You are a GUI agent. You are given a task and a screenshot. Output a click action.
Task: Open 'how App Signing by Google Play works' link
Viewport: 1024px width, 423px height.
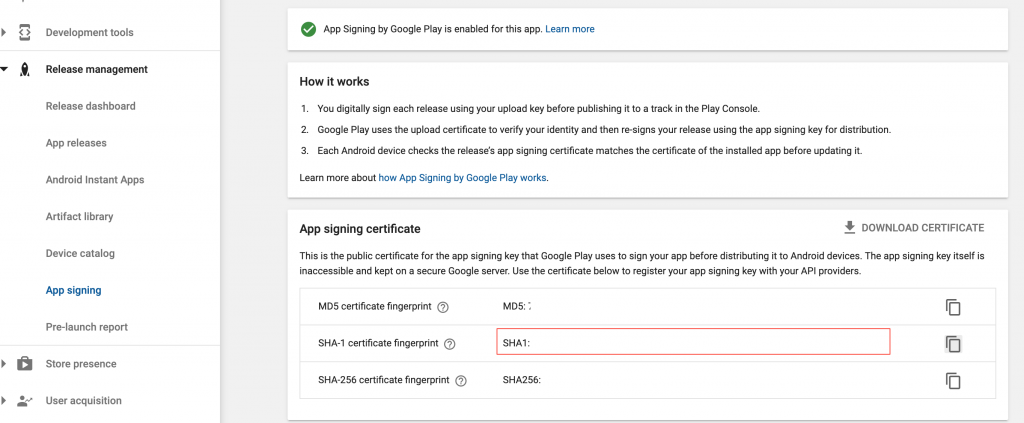point(462,178)
